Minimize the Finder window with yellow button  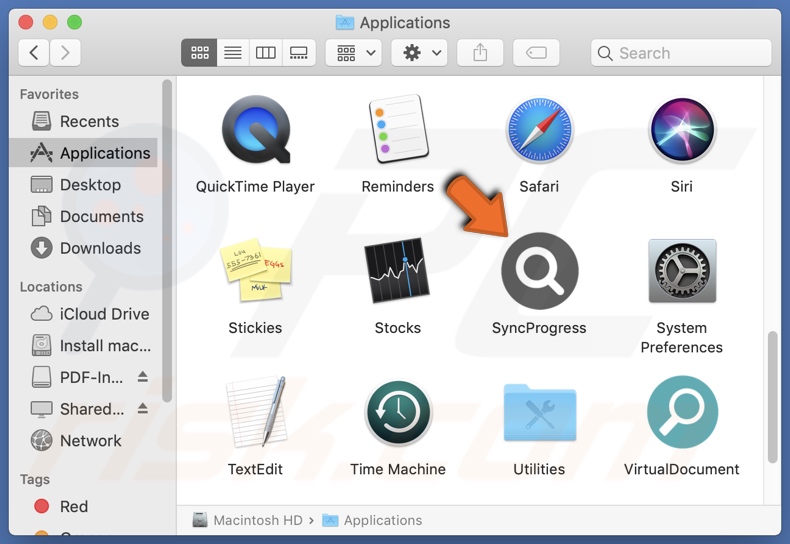[x=50, y=22]
